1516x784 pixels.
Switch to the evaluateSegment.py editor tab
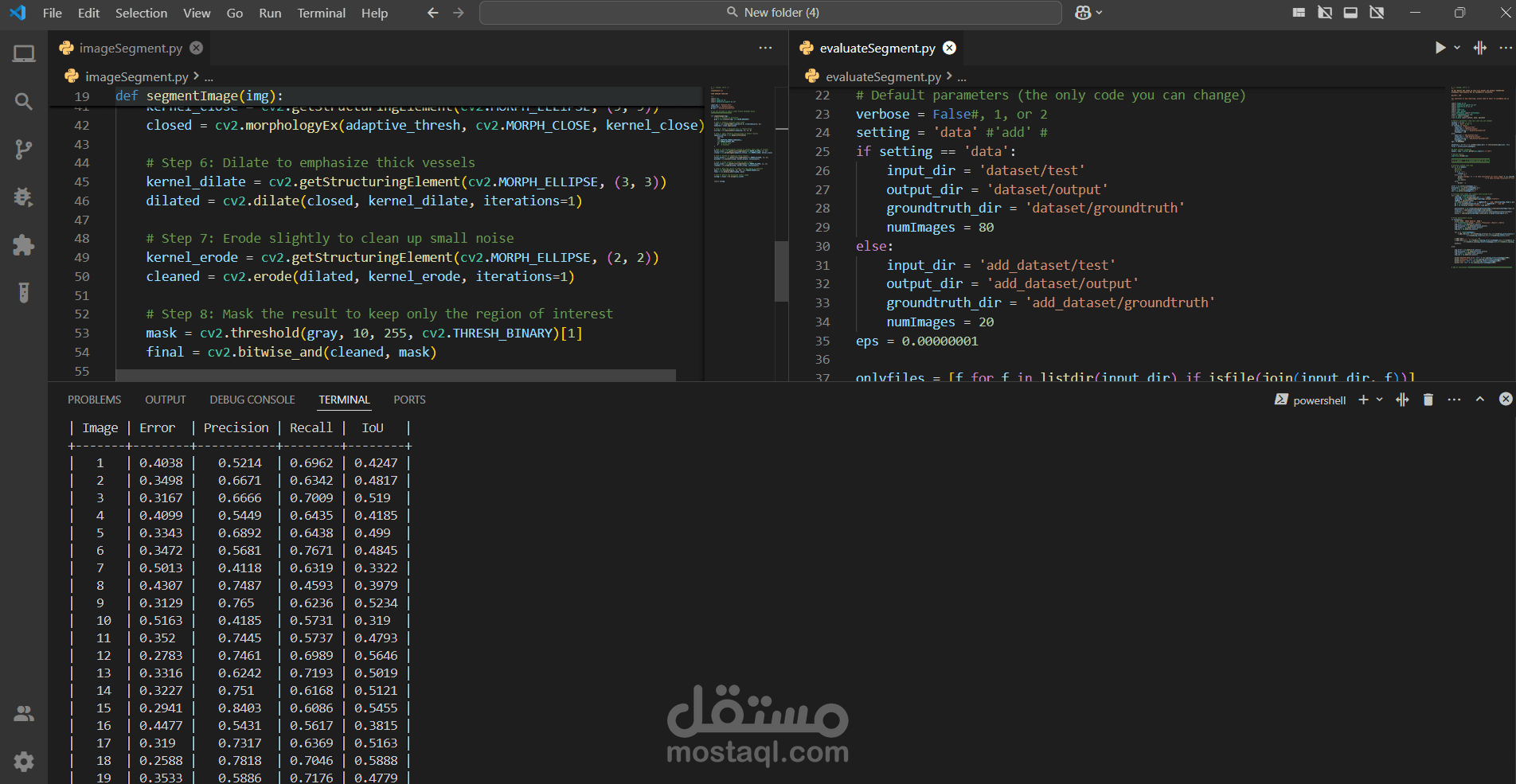coord(877,48)
